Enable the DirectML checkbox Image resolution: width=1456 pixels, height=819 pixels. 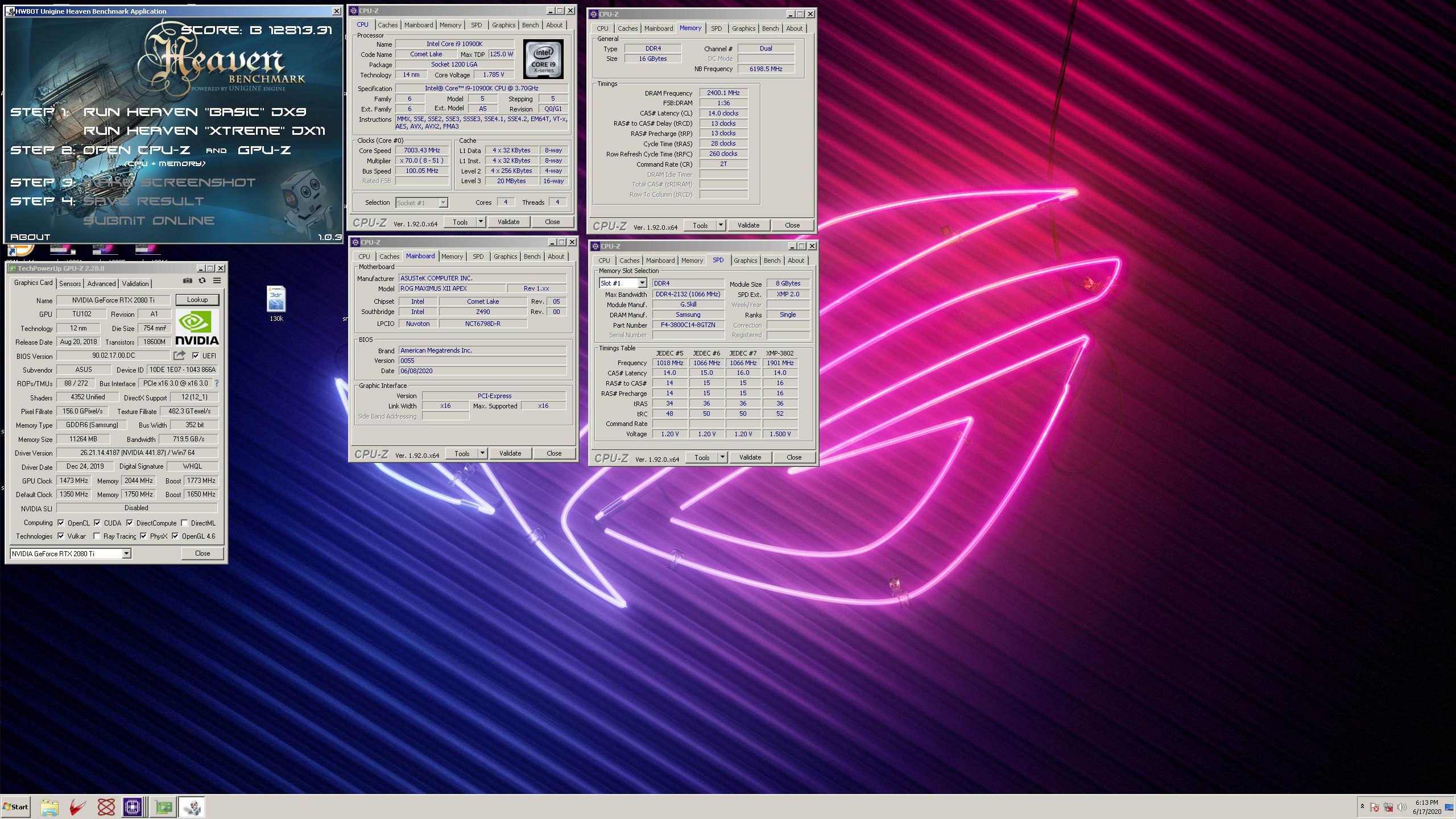(184, 523)
